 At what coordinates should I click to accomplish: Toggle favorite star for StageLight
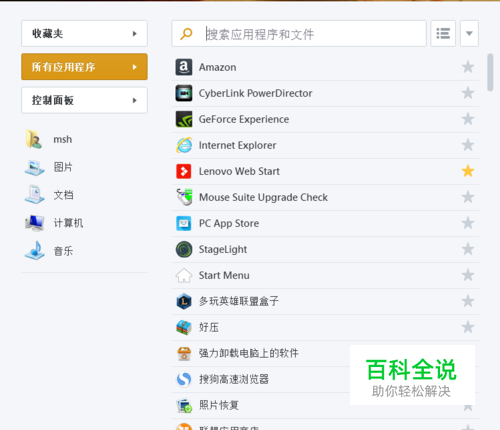click(468, 249)
